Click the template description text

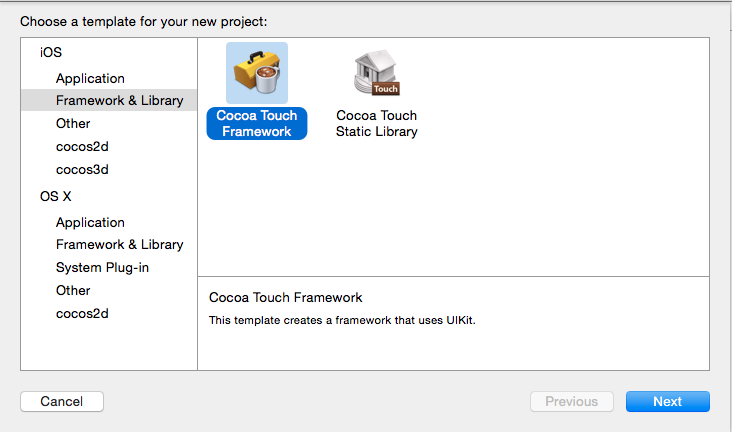point(341,320)
